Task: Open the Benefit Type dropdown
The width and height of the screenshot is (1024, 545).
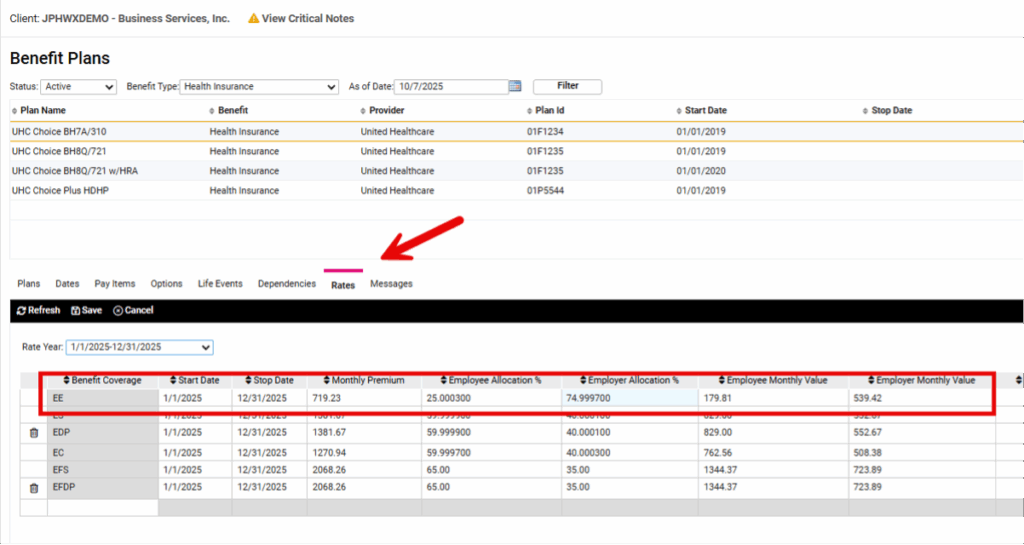Action: 259,87
